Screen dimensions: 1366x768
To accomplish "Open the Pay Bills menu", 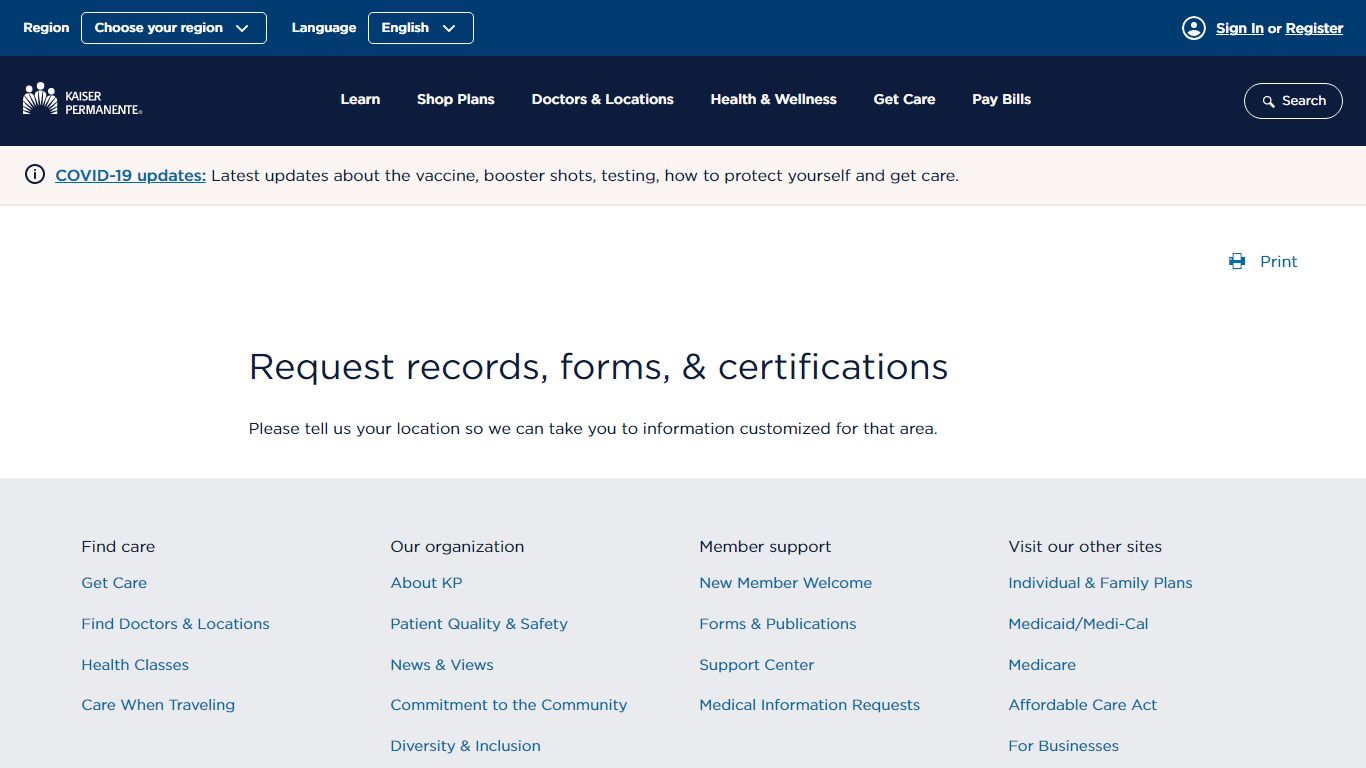I will point(1002,99).
